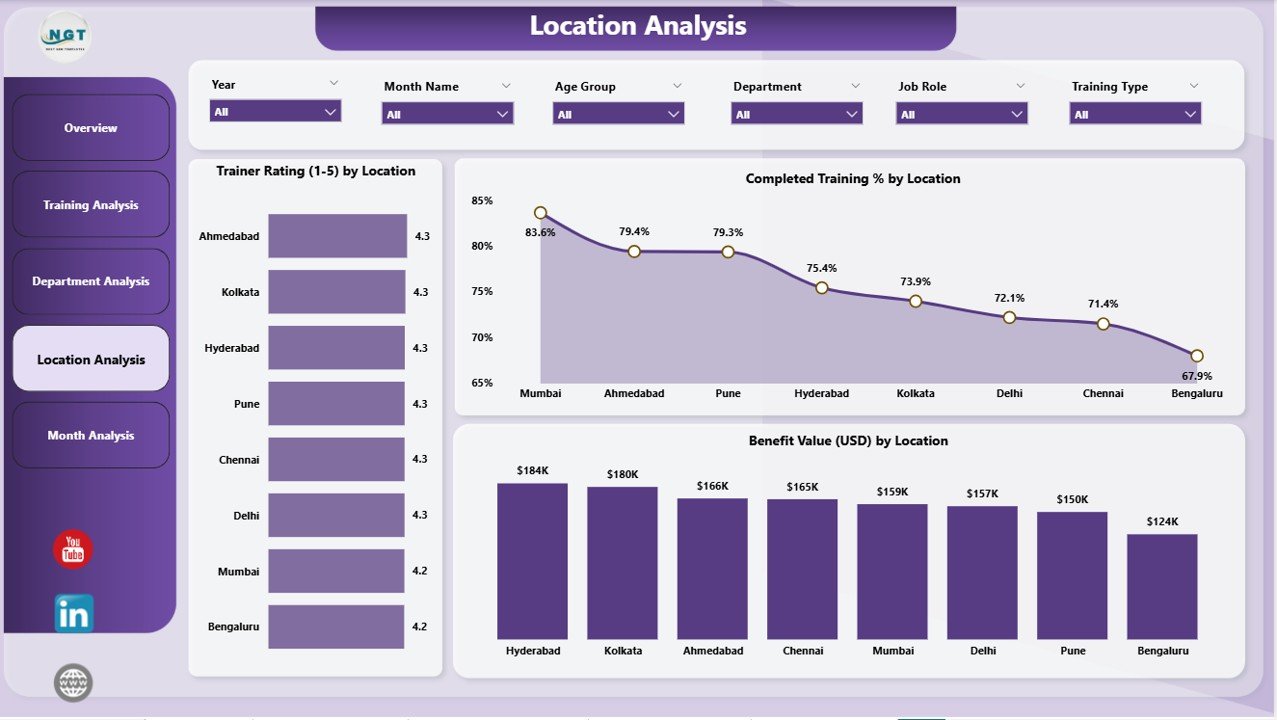Navigate to Training Analysis
1277x720 pixels.
coord(90,204)
